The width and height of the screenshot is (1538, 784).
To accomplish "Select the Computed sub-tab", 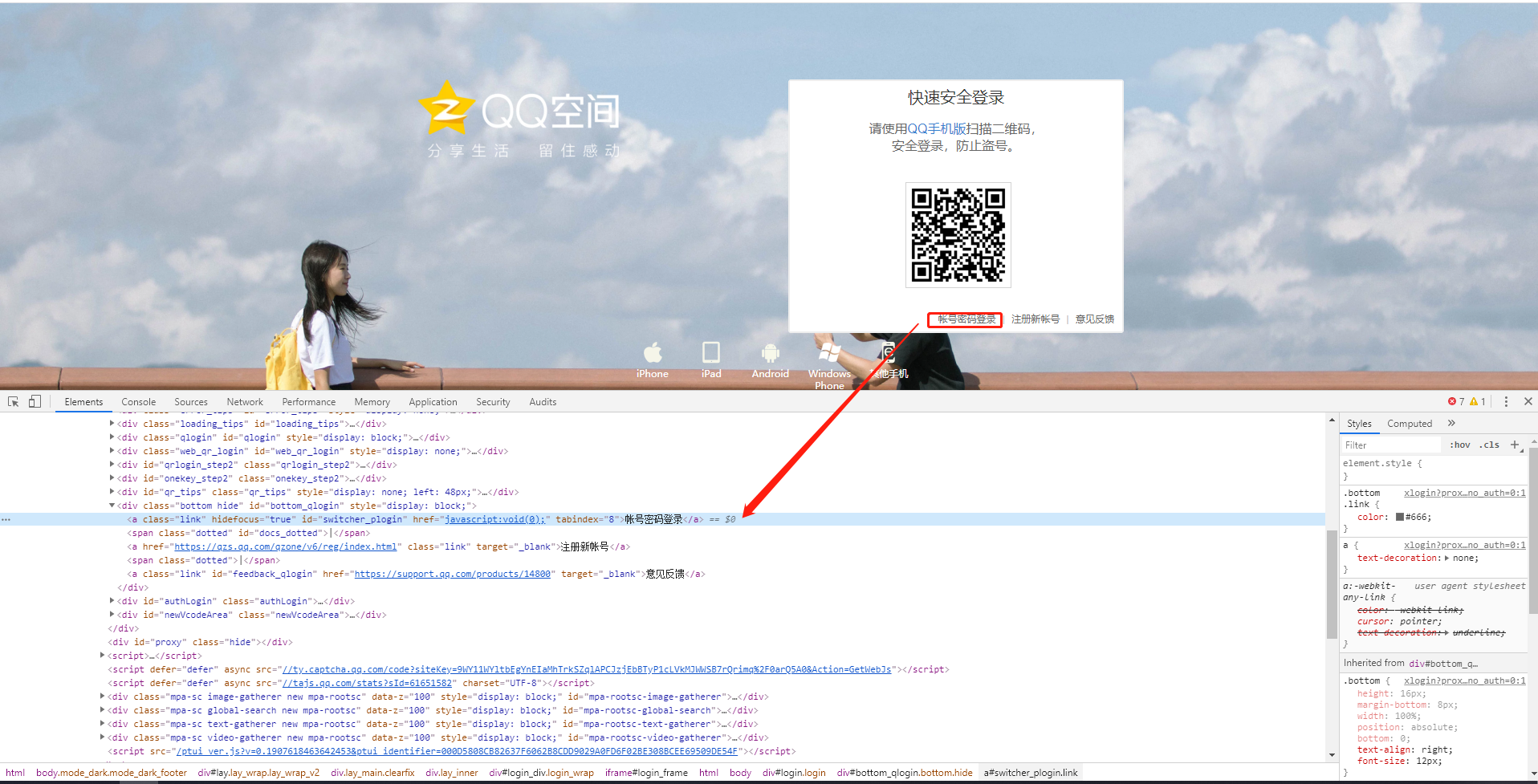I will click(x=1410, y=424).
